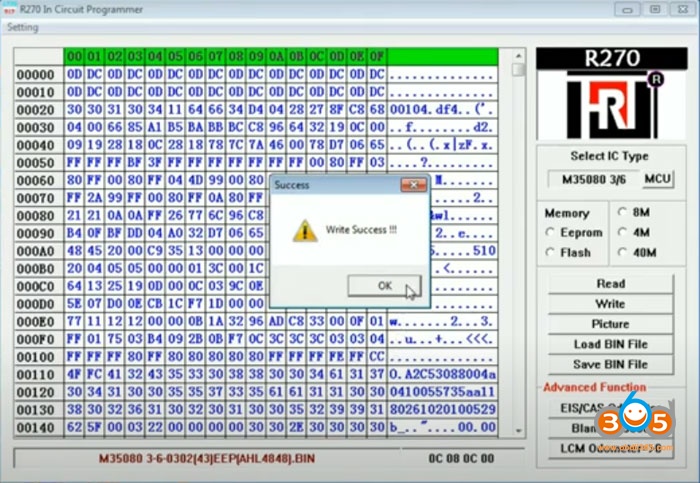This screenshot has width=700, height=483.
Task: Click the scroll down arrow of hex view
Action: (518, 431)
